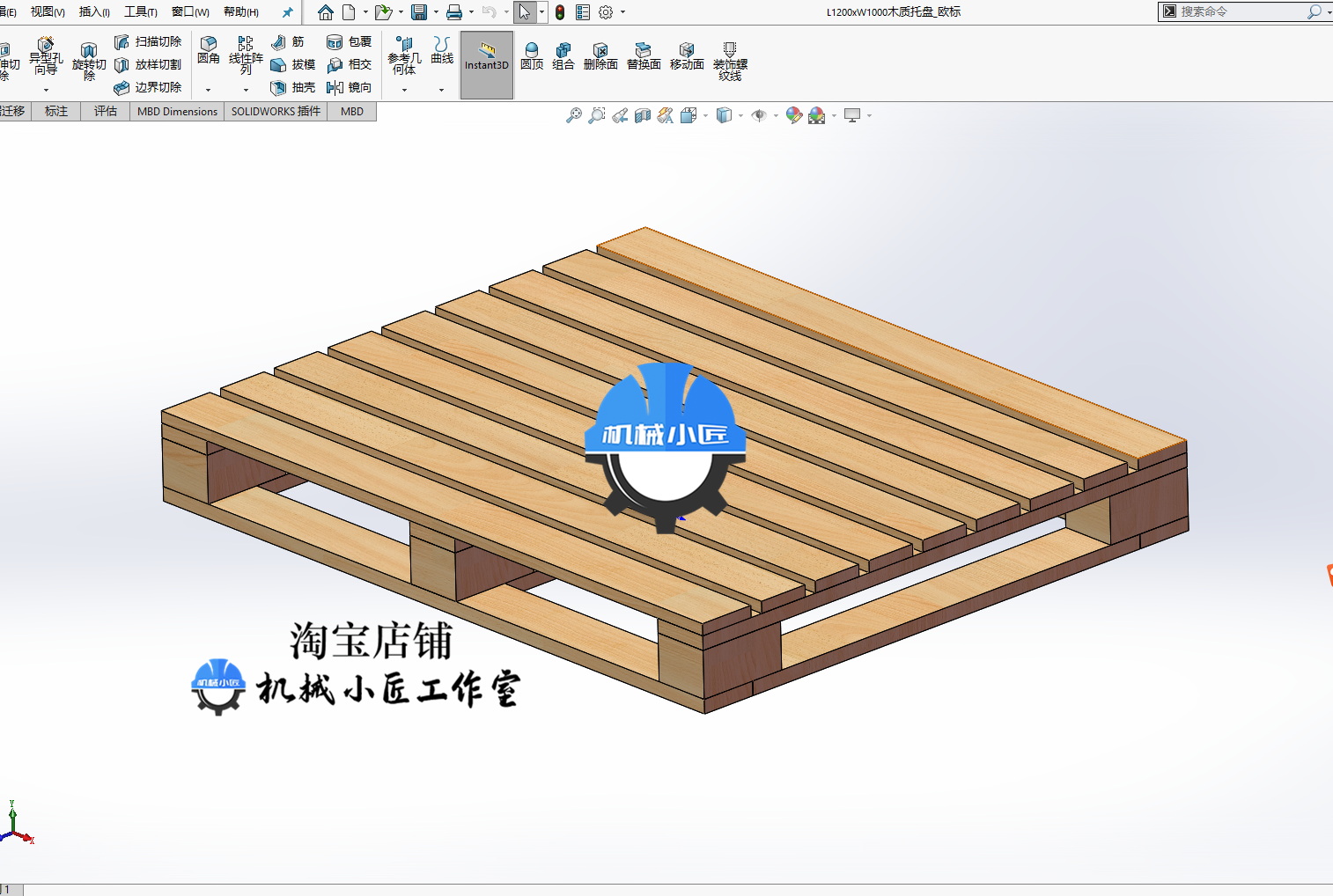Image resolution: width=1333 pixels, height=896 pixels.
Task: Select the Mirror (镜向) tool
Action: [x=349, y=87]
